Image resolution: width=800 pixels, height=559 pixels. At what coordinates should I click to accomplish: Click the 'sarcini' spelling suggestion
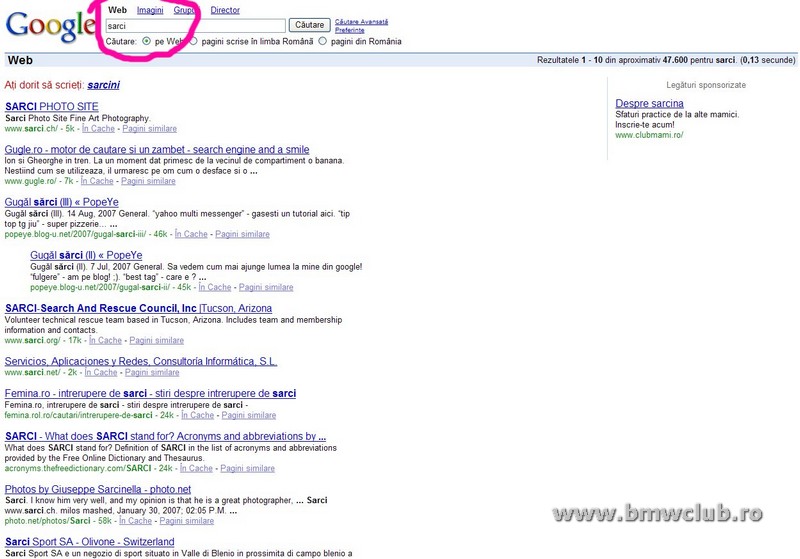[104, 85]
